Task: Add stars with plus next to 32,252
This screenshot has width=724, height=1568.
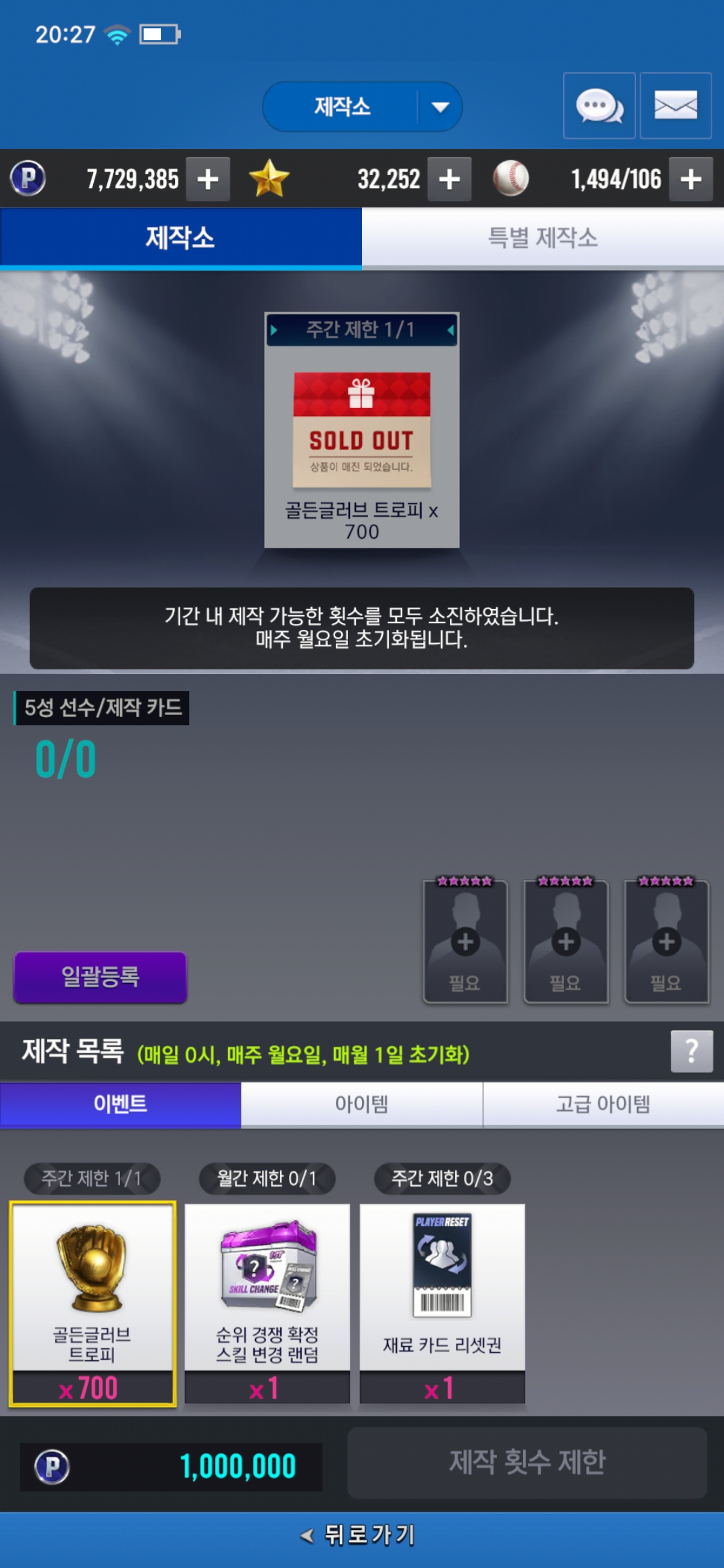Action: pyautogui.click(x=449, y=179)
